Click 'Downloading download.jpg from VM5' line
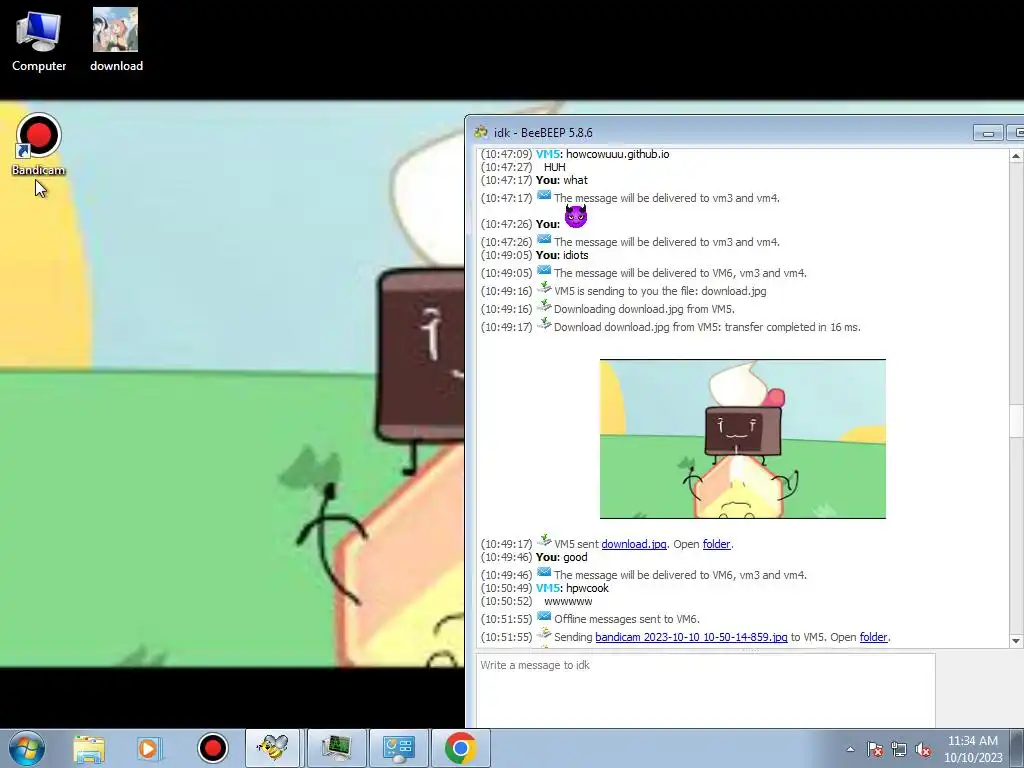 pos(644,309)
